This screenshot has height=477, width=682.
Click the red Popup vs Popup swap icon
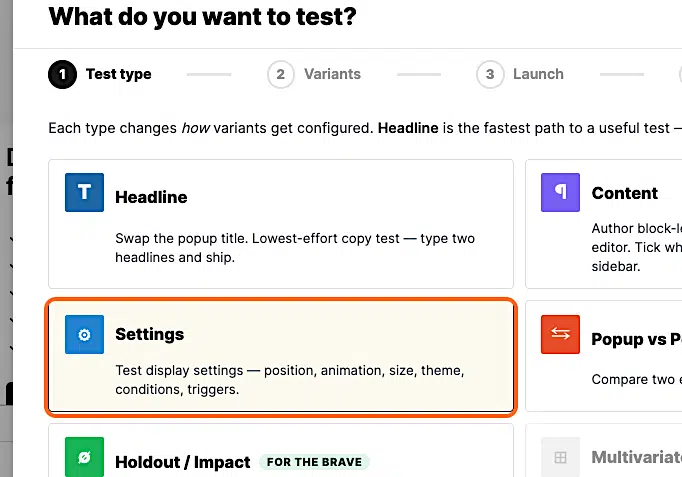[560, 334]
